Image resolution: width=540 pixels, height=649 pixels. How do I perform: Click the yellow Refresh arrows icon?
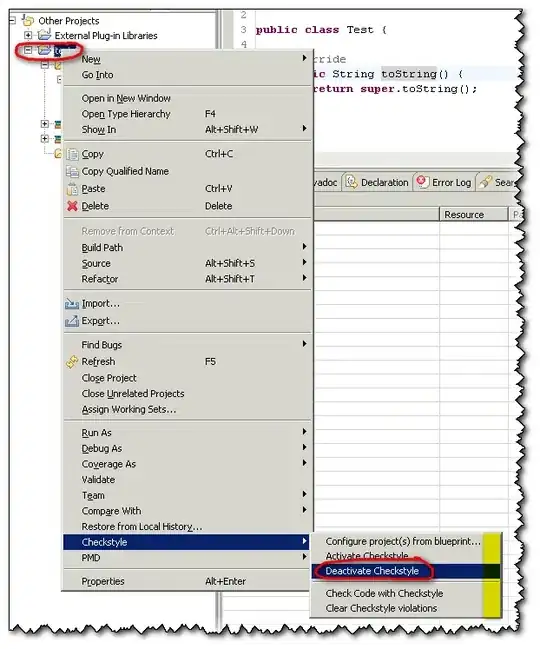pos(72,362)
